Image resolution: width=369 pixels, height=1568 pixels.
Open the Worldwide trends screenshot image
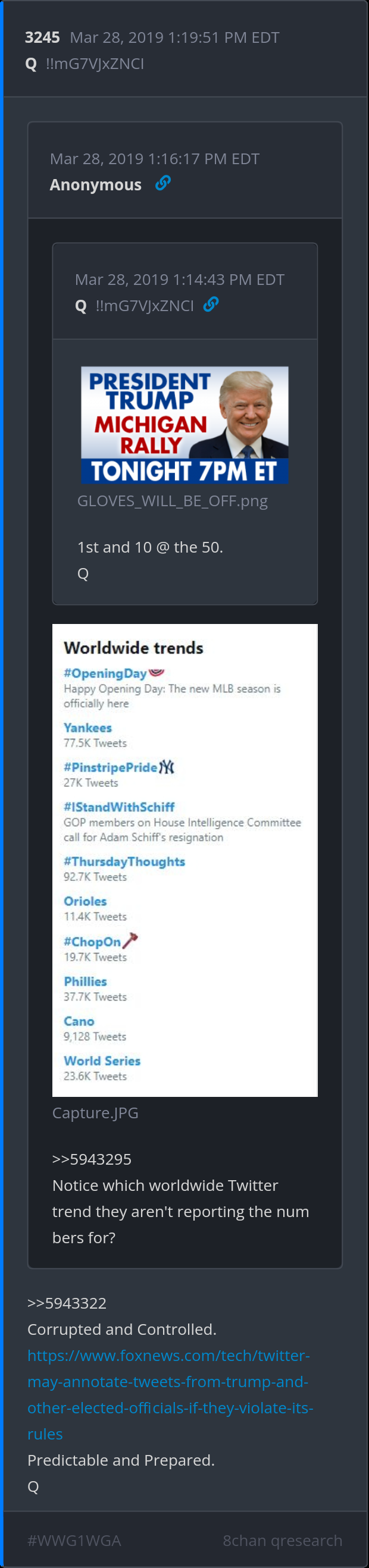[185, 860]
